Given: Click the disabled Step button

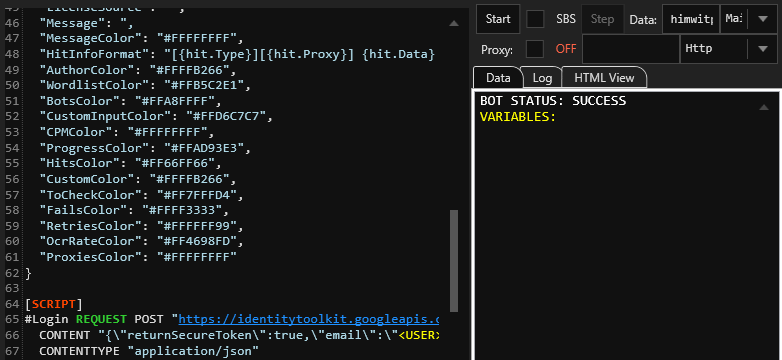Looking at the screenshot, I should pyautogui.click(x=602, y=19).
